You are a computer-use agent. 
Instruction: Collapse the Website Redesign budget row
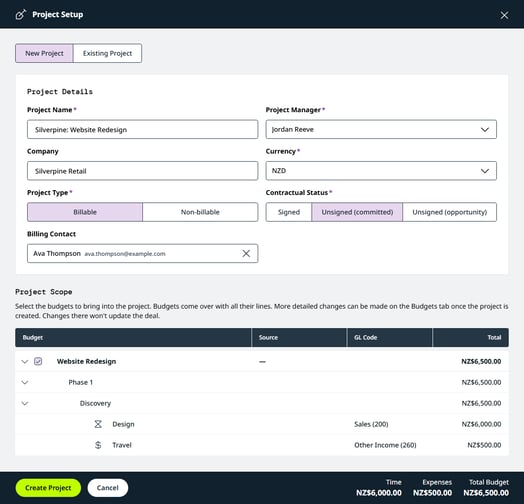[x=25, y=361]
